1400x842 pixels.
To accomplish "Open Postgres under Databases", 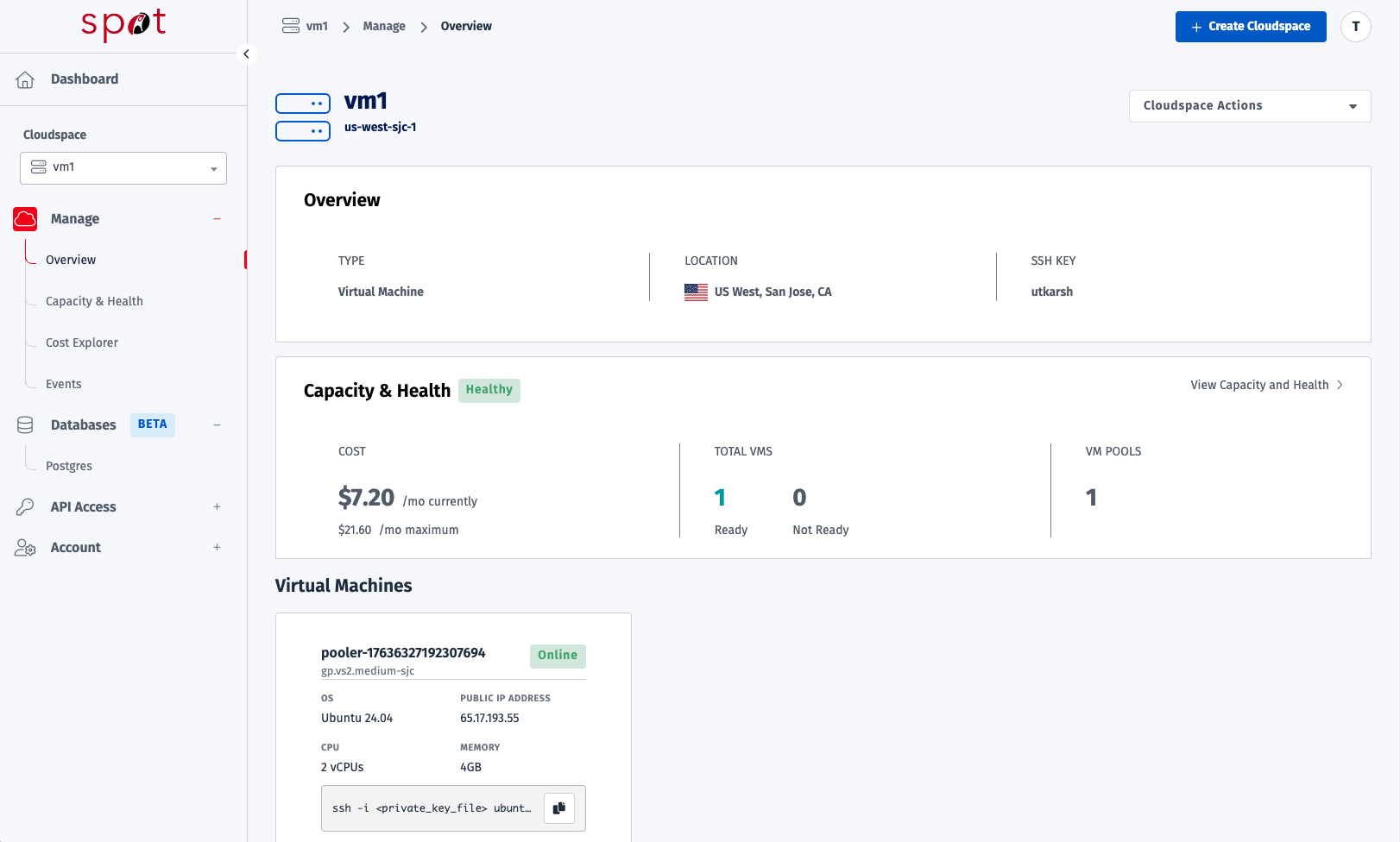I will coord(69,466).
